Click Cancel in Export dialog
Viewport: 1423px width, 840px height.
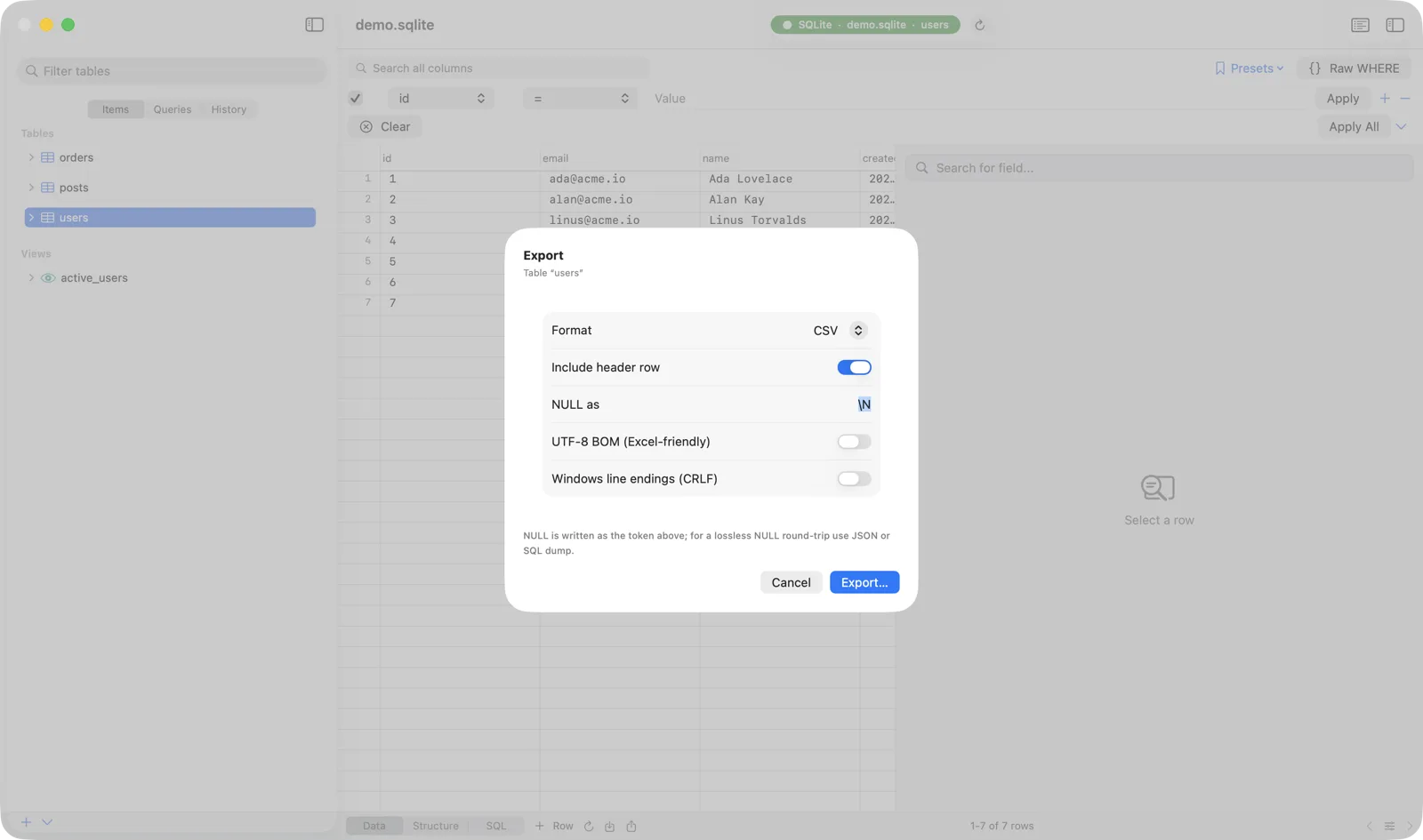coord(791,582)
